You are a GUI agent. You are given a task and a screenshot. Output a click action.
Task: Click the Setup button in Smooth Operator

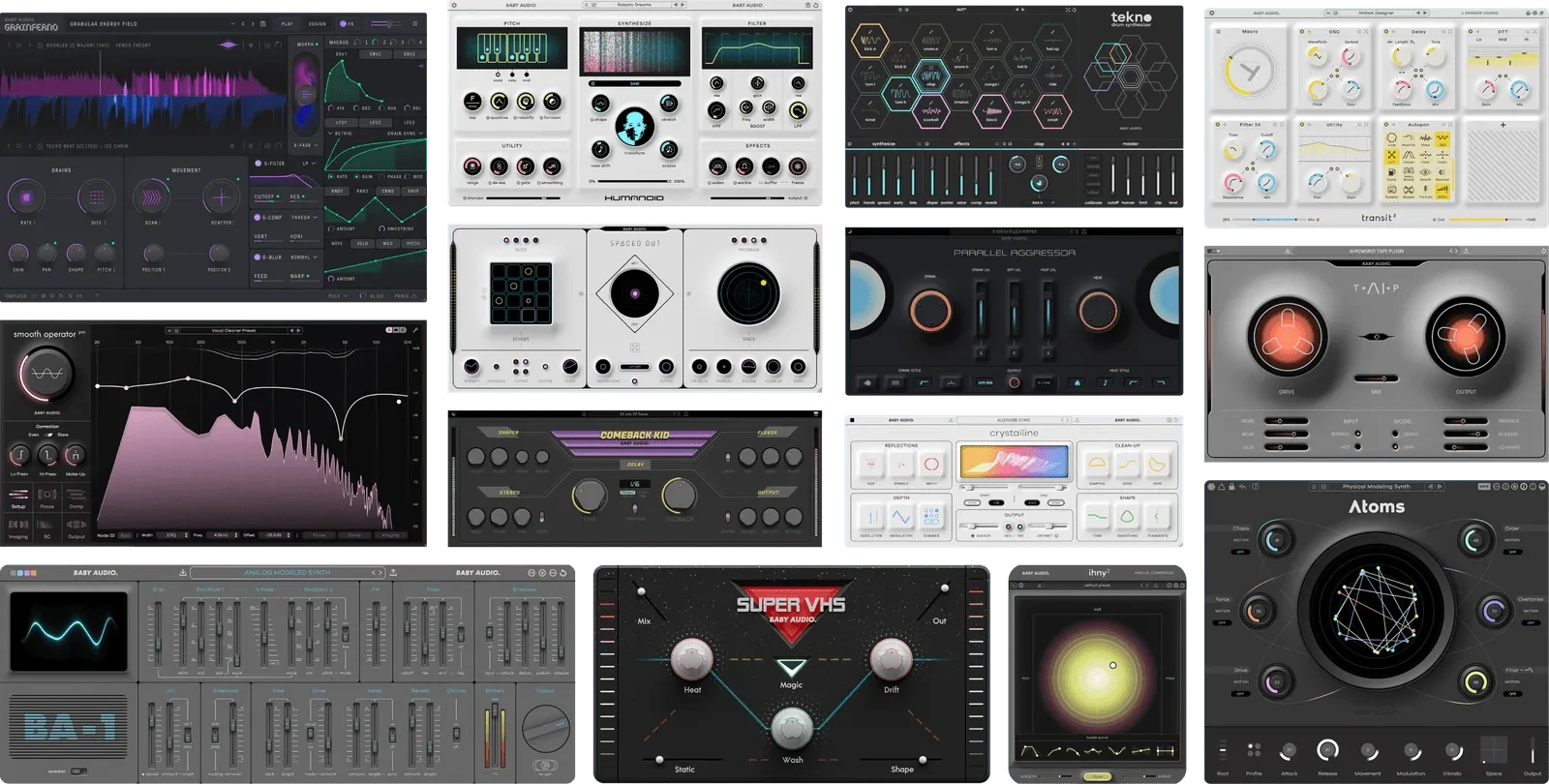coord(18,497)
